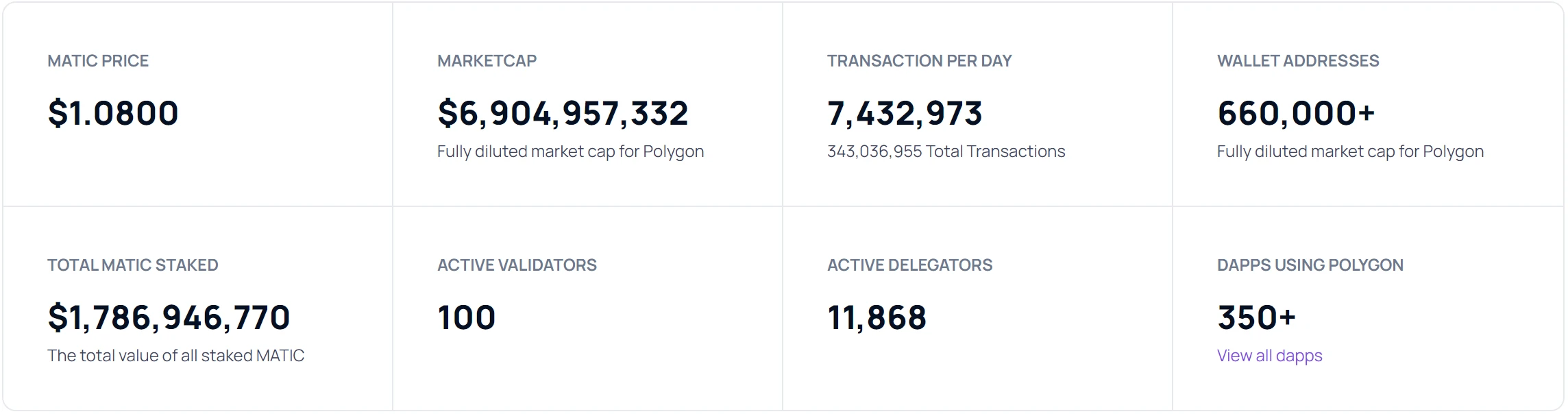Screen dimensions: 1568x414
Task: Open the View all dapps link
Action: tap(1269, 356)
